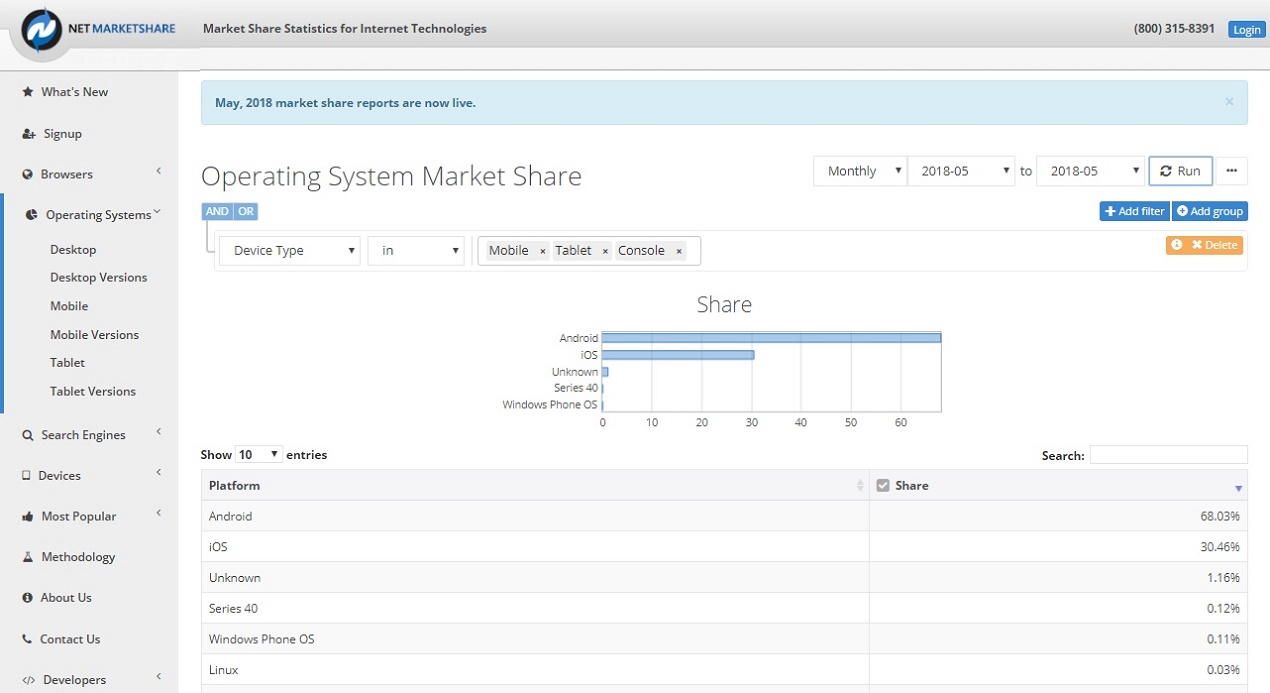Switch filter logic to AND
1270x693 pixels.
tap(217, 211)
